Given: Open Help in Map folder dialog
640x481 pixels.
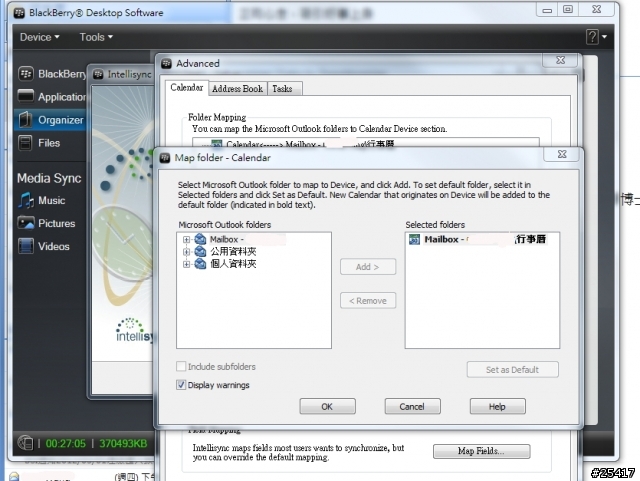Looking at the screenshot, I should 498,406.
